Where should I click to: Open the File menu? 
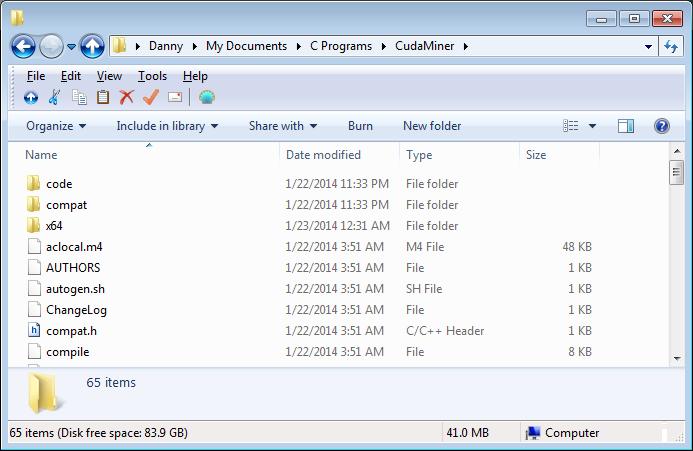click(x=36, y=76)
